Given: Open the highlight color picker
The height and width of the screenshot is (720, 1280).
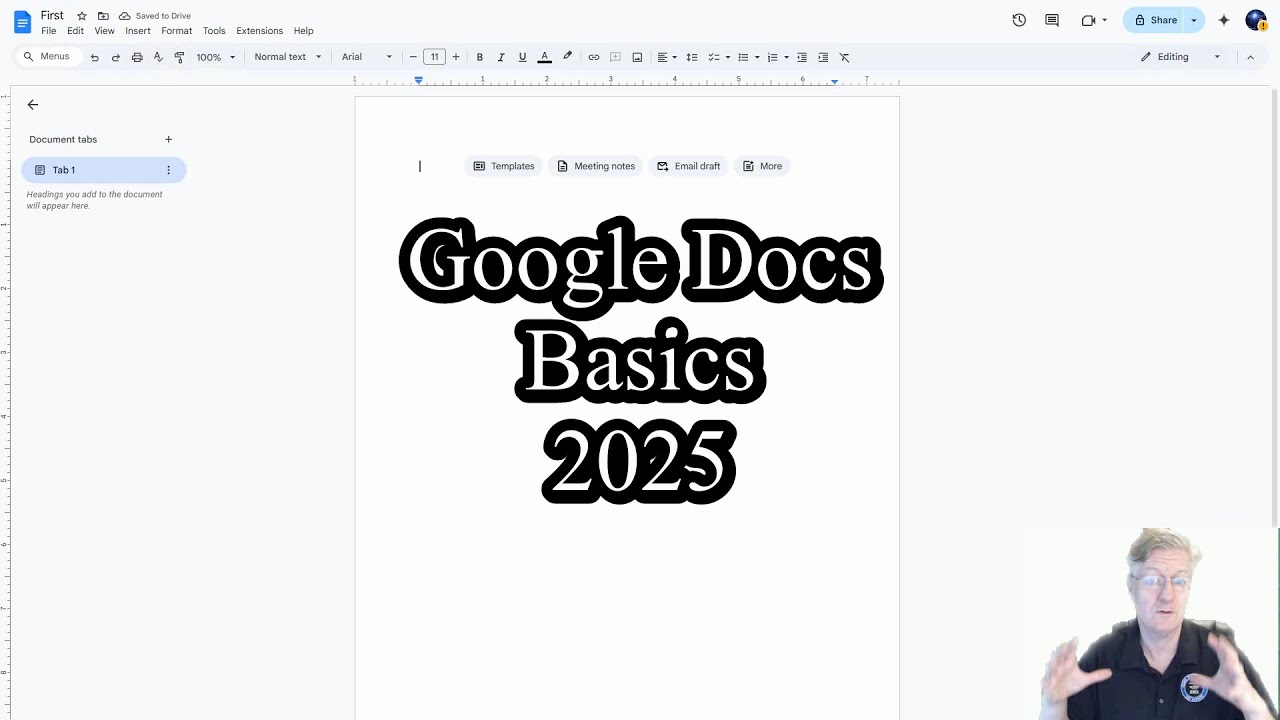Looking at the screenshot, I should (x=567, y=57).
